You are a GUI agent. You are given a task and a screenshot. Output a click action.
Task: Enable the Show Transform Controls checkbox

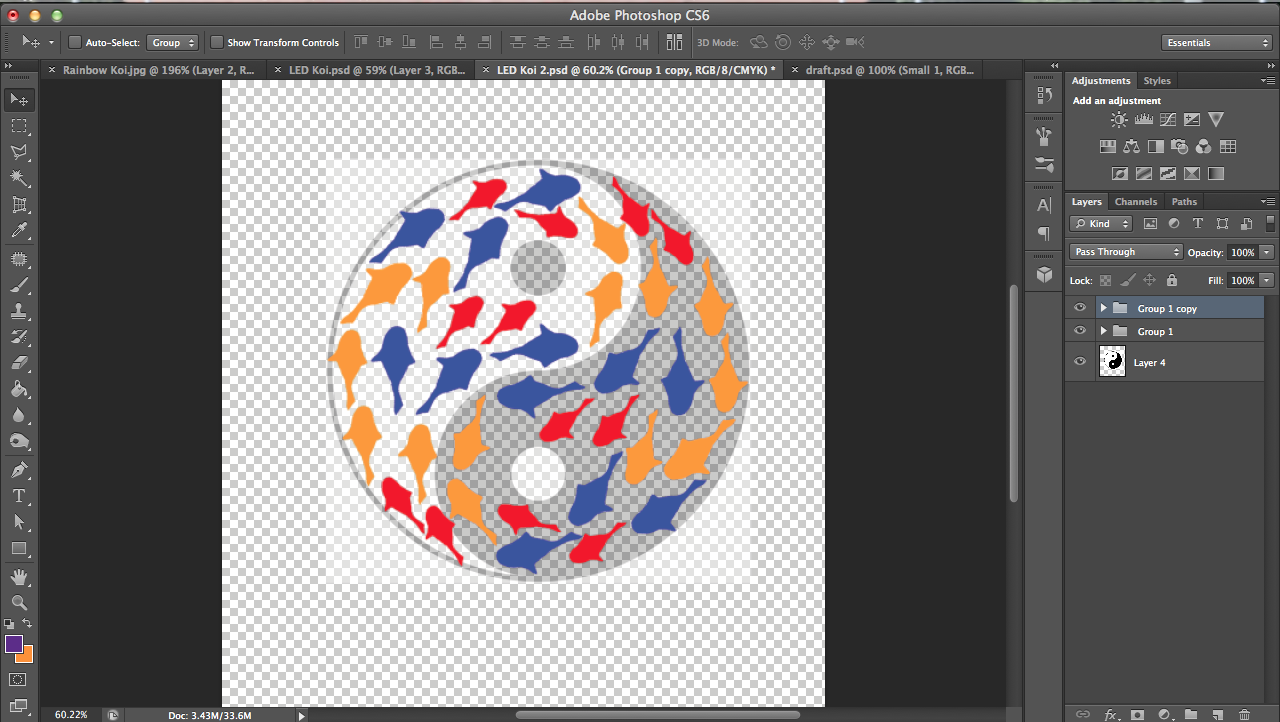click(216, 42)
